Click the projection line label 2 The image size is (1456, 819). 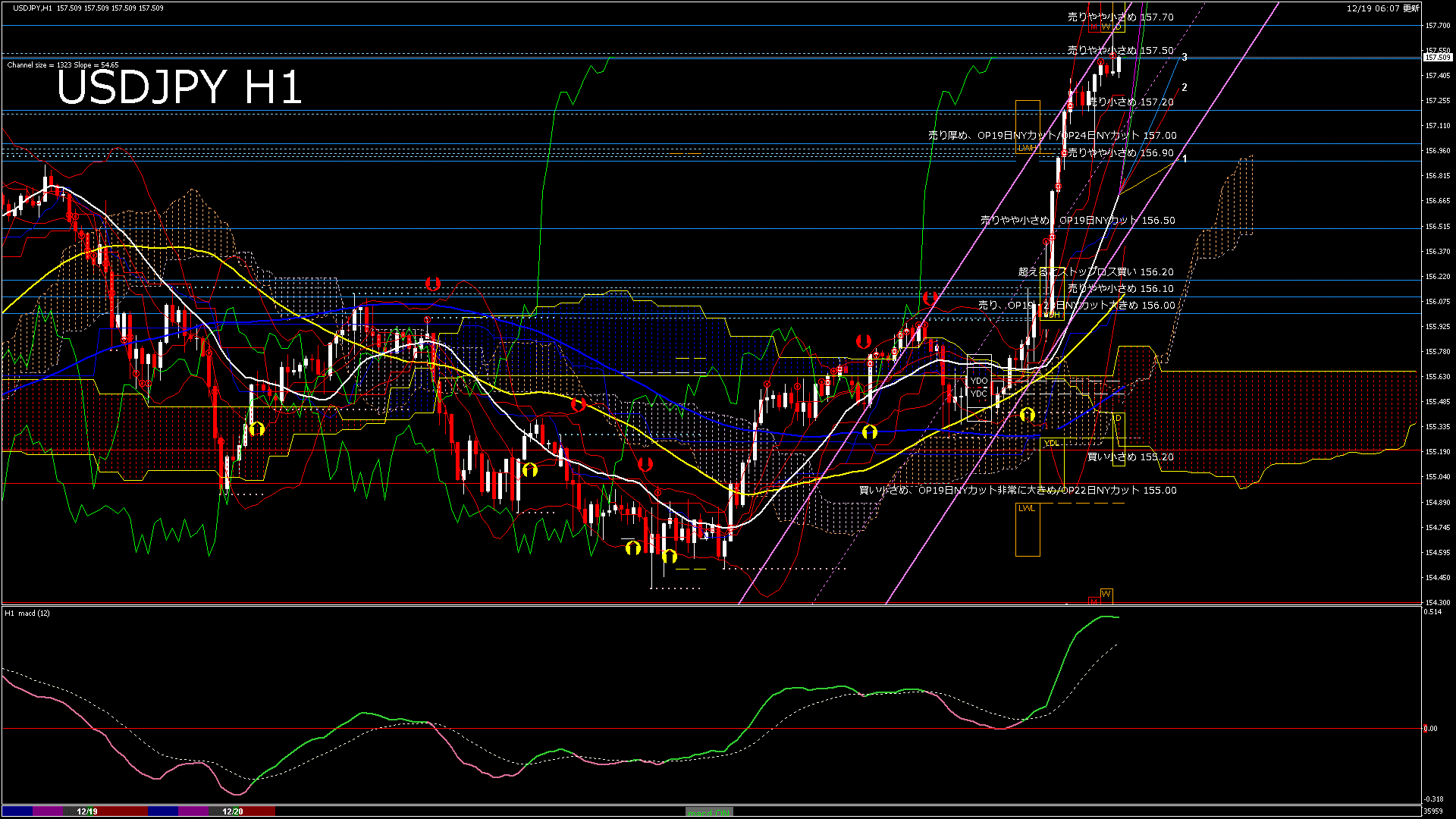click(1185, 87)
